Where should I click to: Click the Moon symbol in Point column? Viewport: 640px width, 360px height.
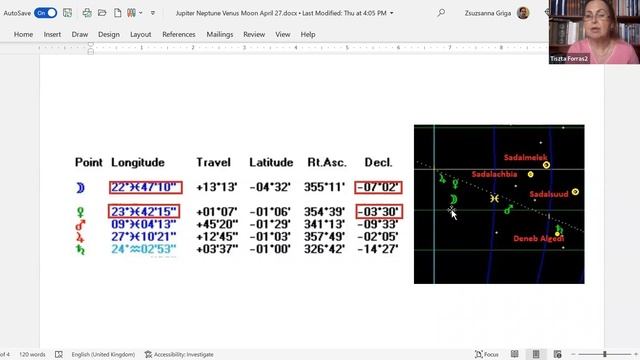[80, 188]
